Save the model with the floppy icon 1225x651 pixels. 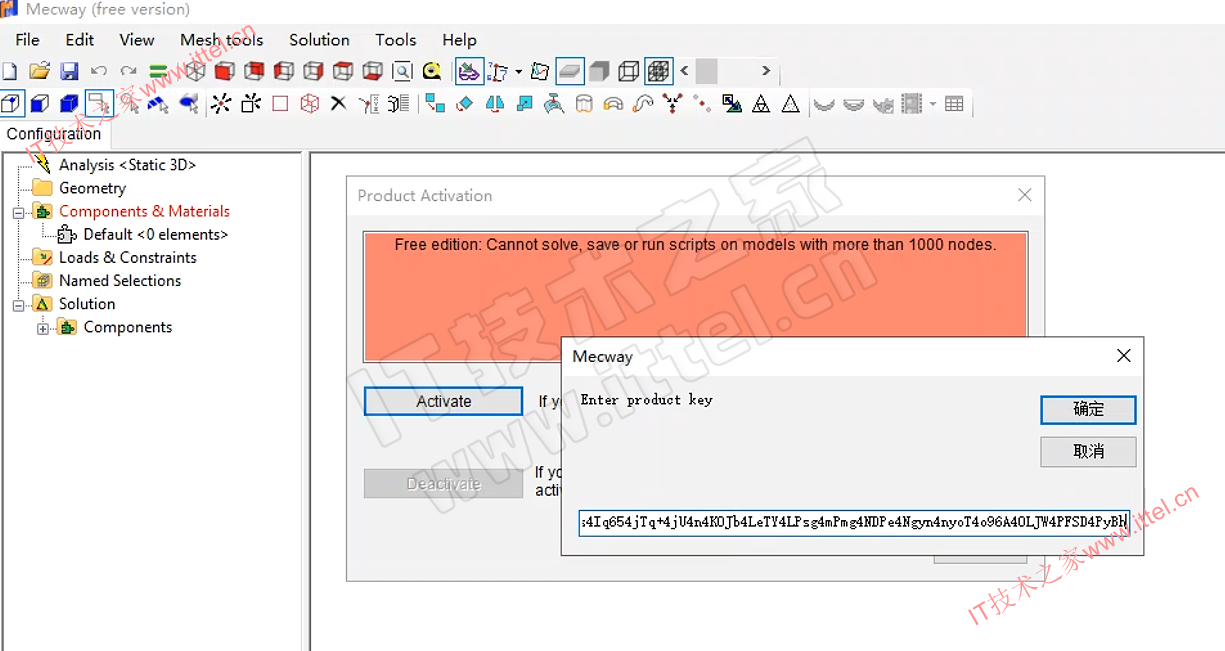[x=69, y=71]
